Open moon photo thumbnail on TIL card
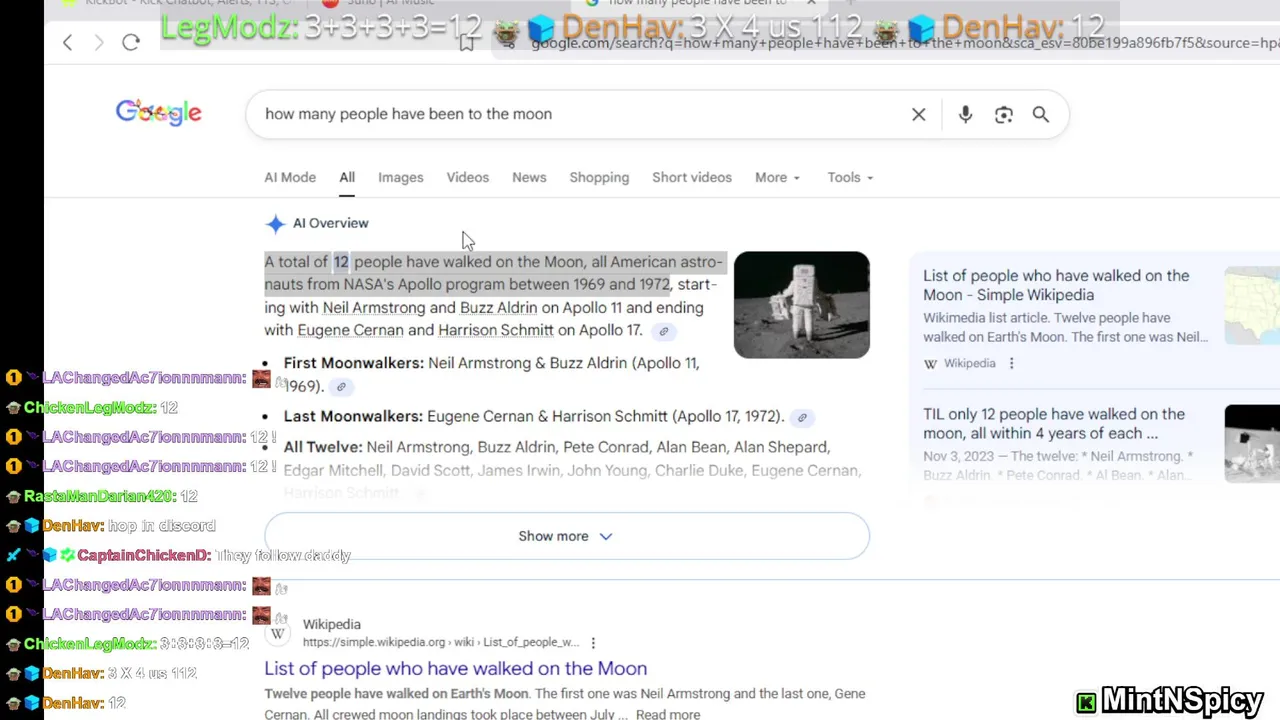 (x=1252, y=443)
